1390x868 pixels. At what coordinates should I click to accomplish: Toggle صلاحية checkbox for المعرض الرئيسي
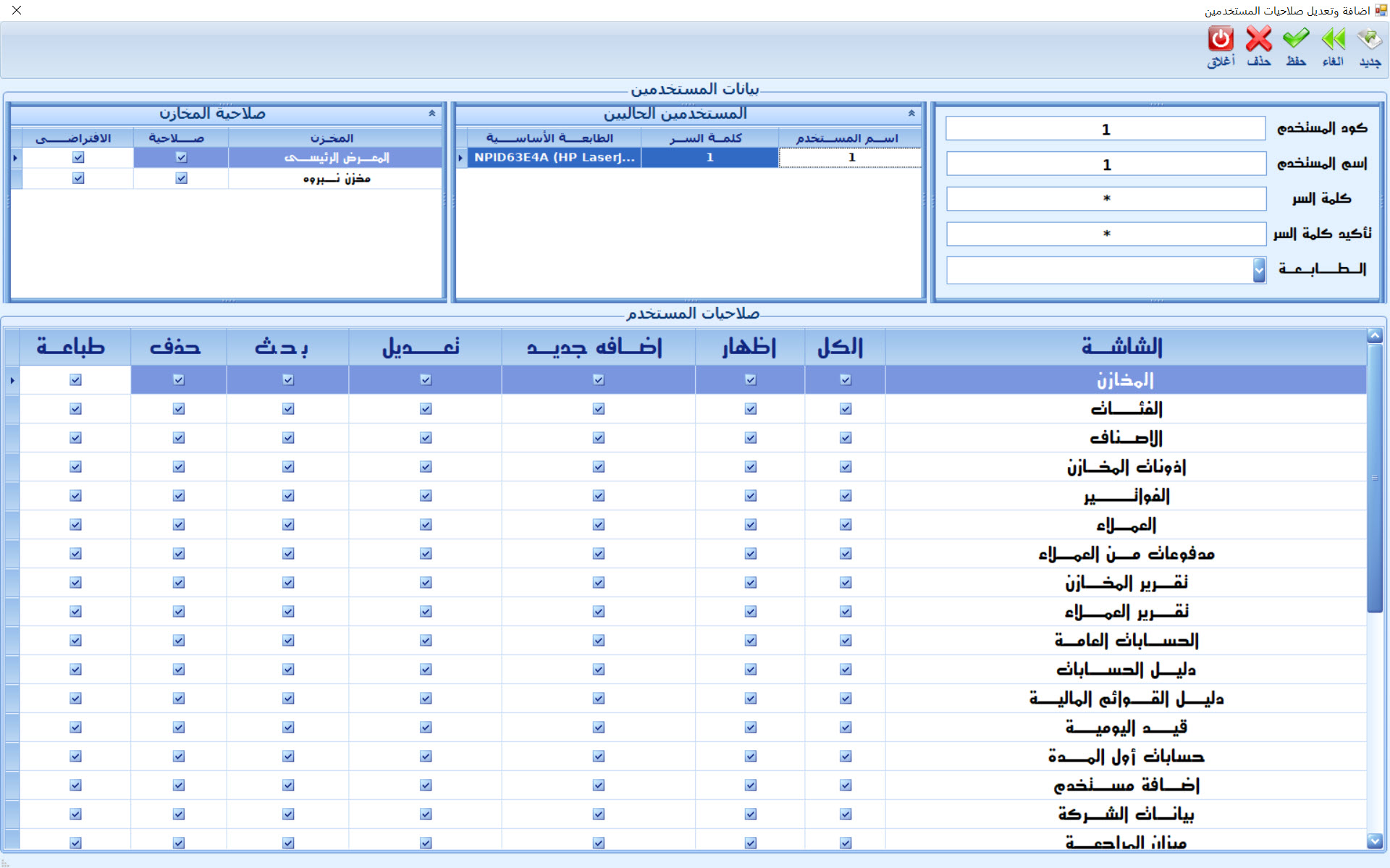pos(181,157)
